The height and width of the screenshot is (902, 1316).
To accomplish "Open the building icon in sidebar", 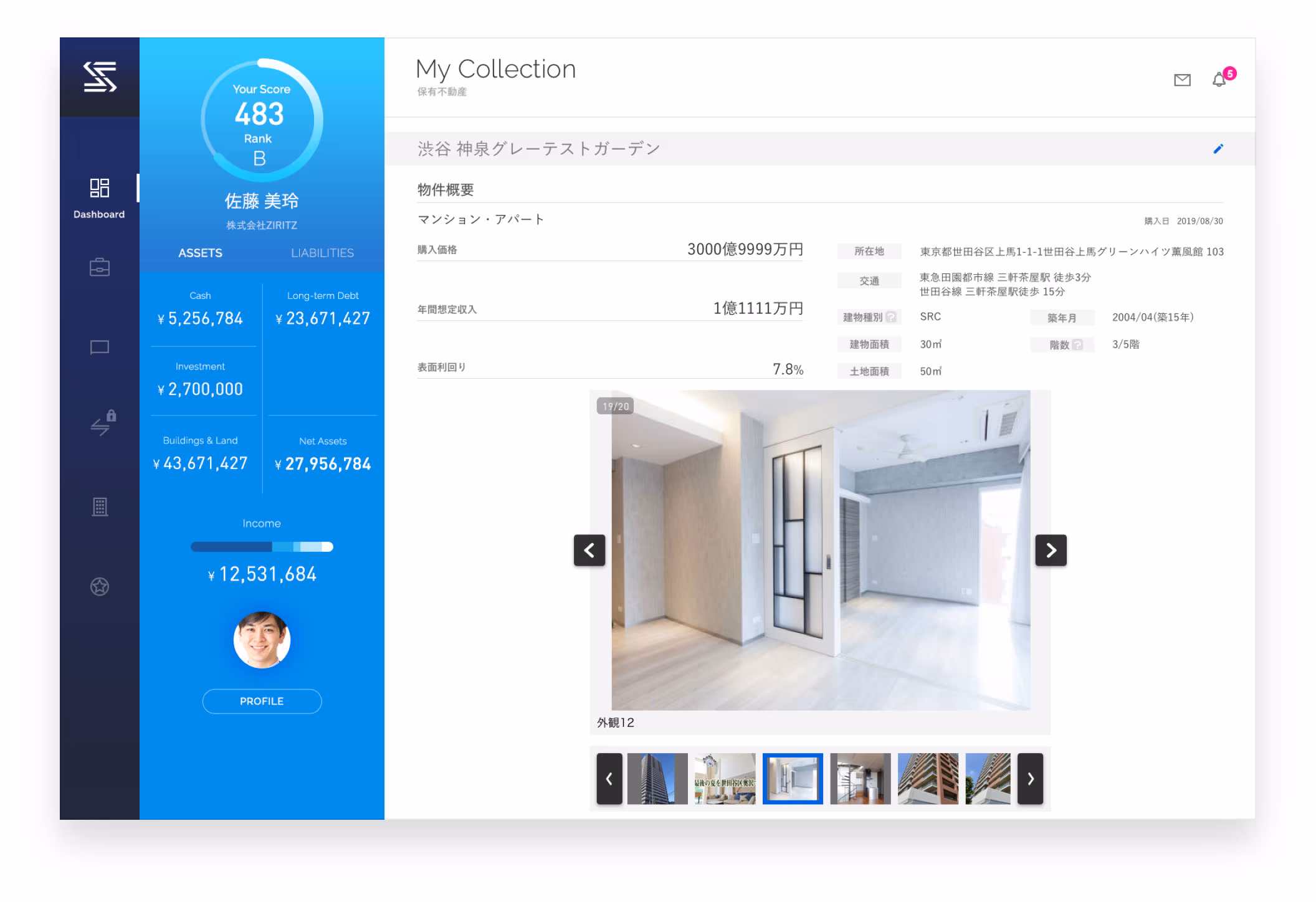I will pos(100,506).
